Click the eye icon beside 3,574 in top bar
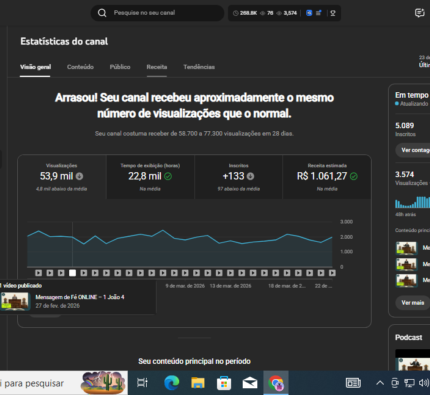Viewport: 430px width, 395px height. pos(279,13)
